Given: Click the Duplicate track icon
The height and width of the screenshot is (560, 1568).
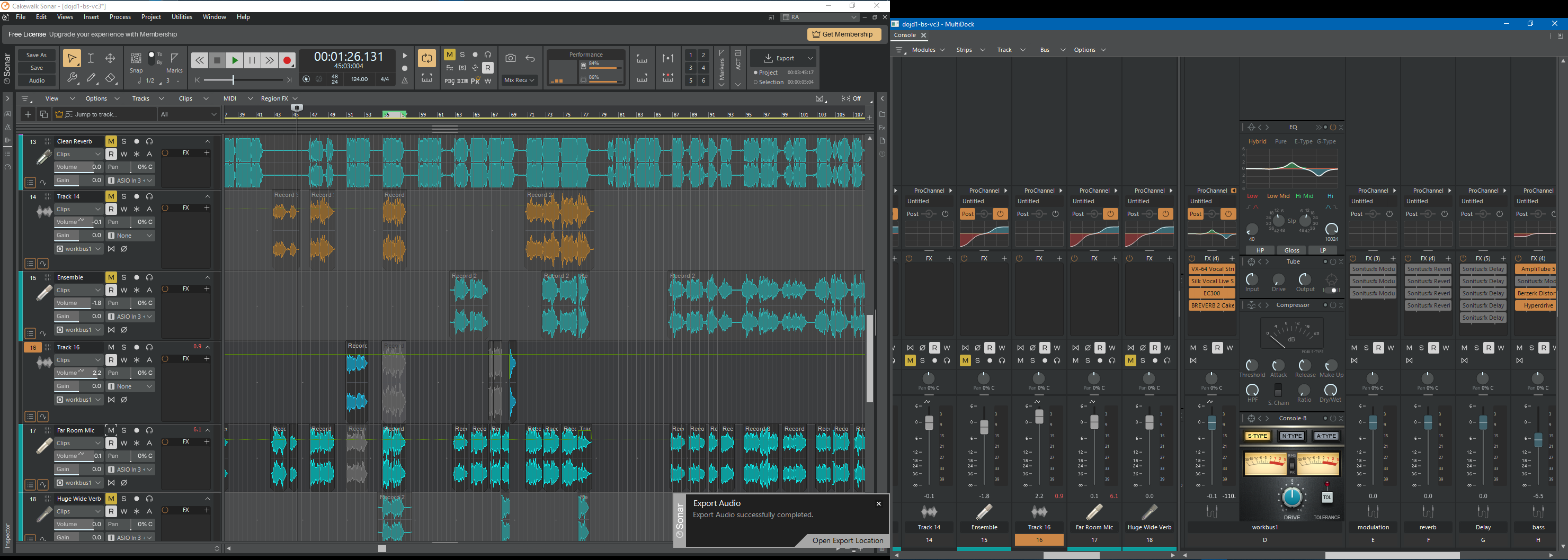Looking at the screenshot, I should point(44,114).
